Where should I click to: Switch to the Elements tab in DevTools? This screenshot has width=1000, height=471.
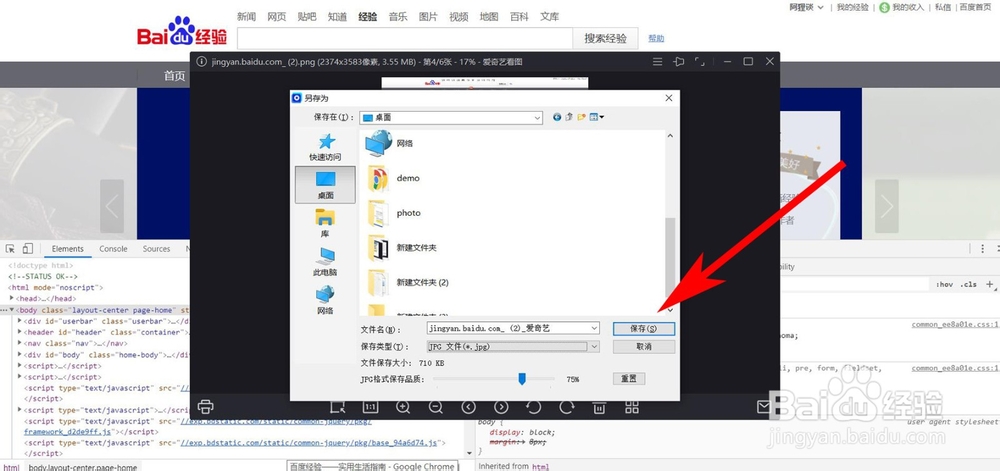pyautogui.click(x=68, y=249)
